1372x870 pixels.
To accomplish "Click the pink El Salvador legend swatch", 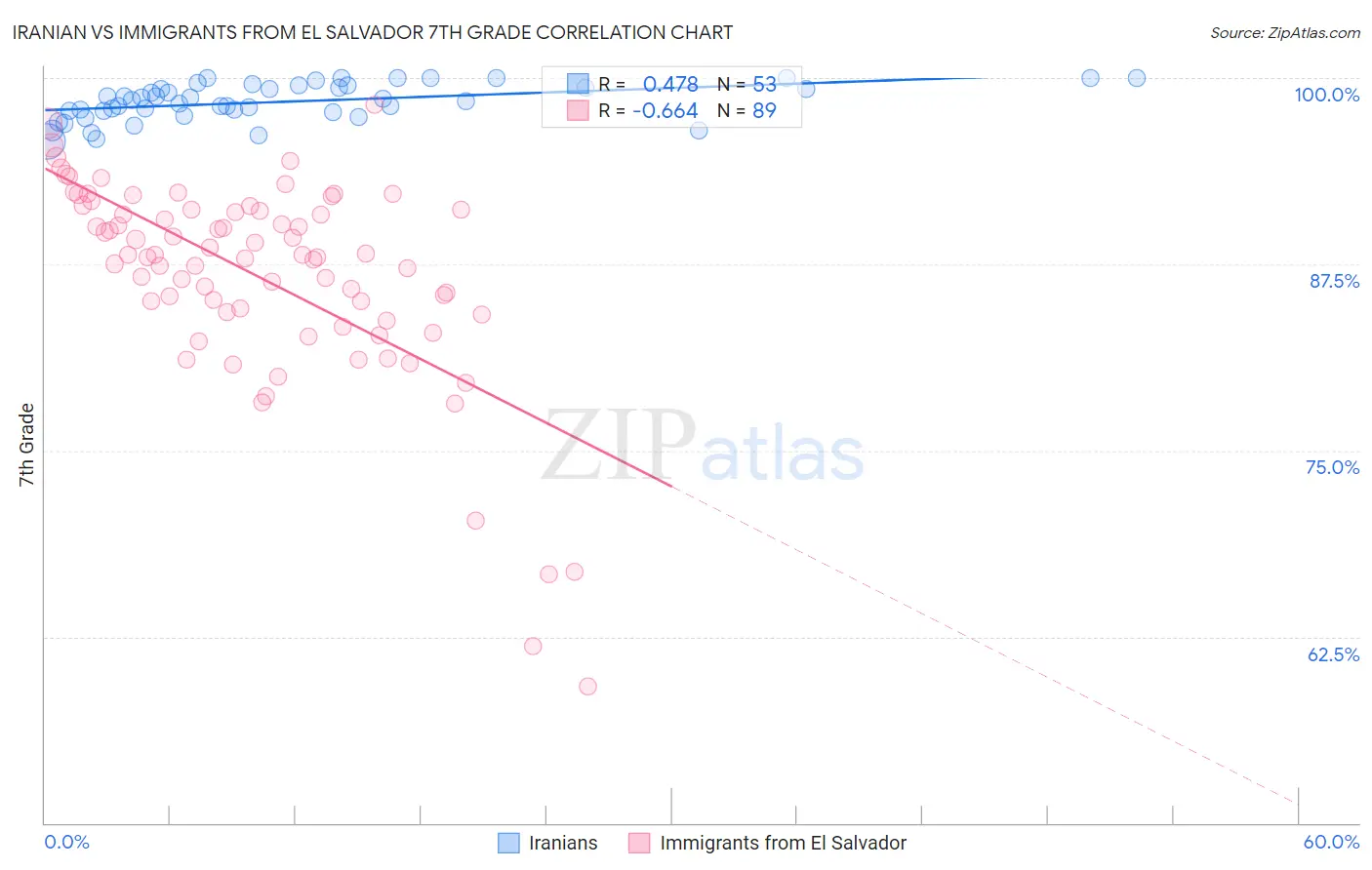I will [639, 843].
